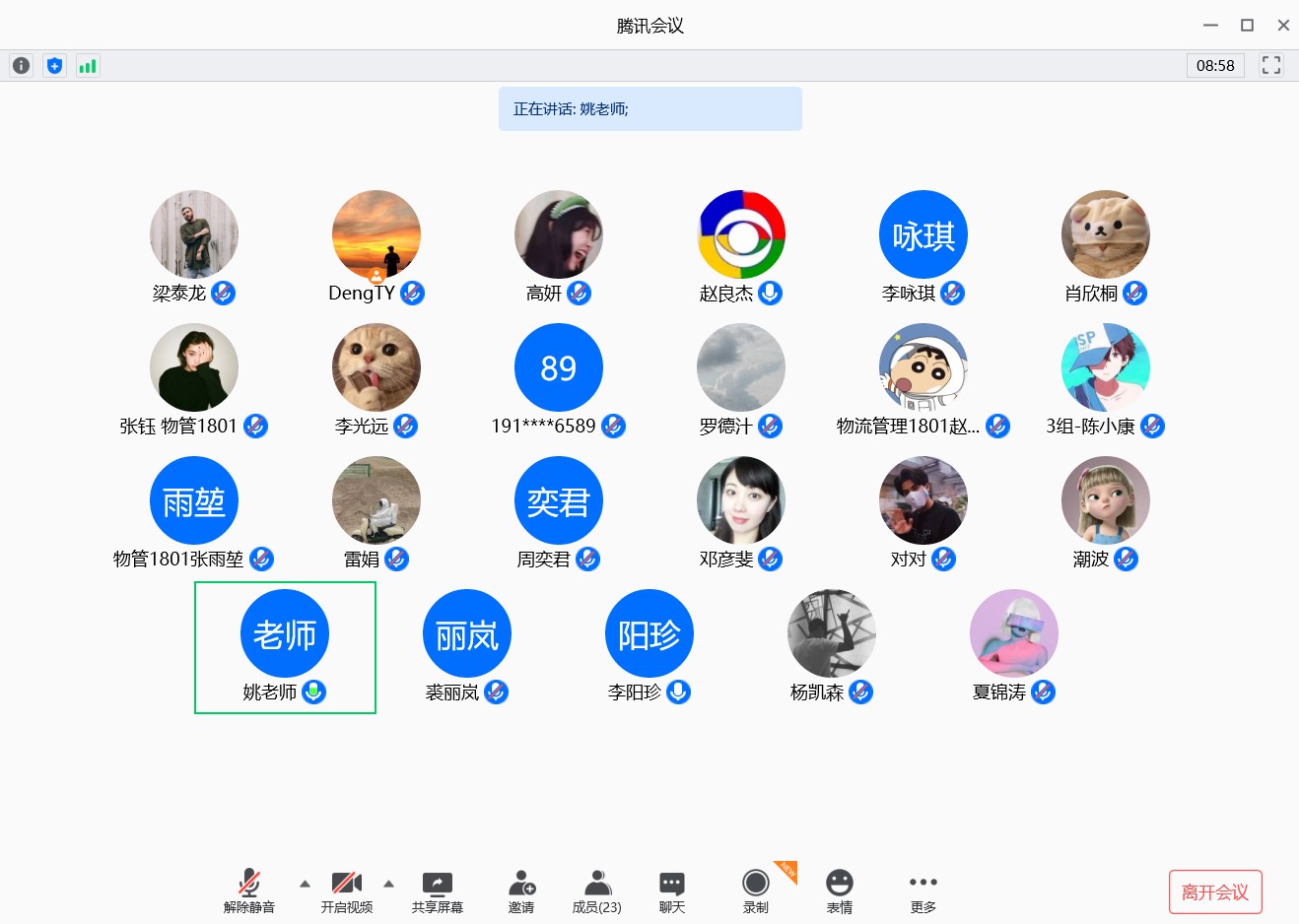Click the participant name 高妍
The width and height of the screenshot is (1299, 924).
pos(544,294)
